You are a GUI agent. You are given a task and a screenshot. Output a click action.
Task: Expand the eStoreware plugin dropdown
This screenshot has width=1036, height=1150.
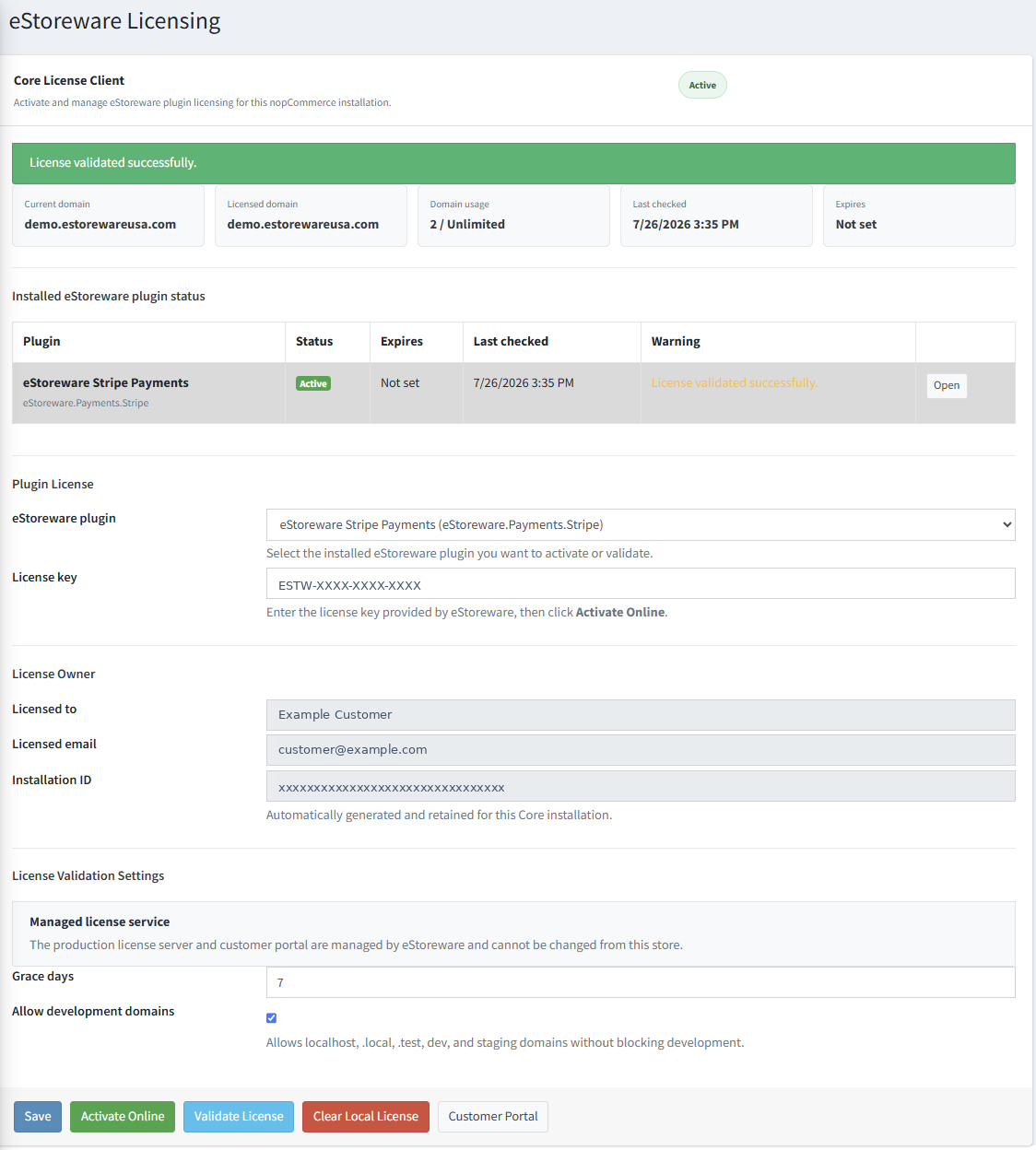coord(641,524)
